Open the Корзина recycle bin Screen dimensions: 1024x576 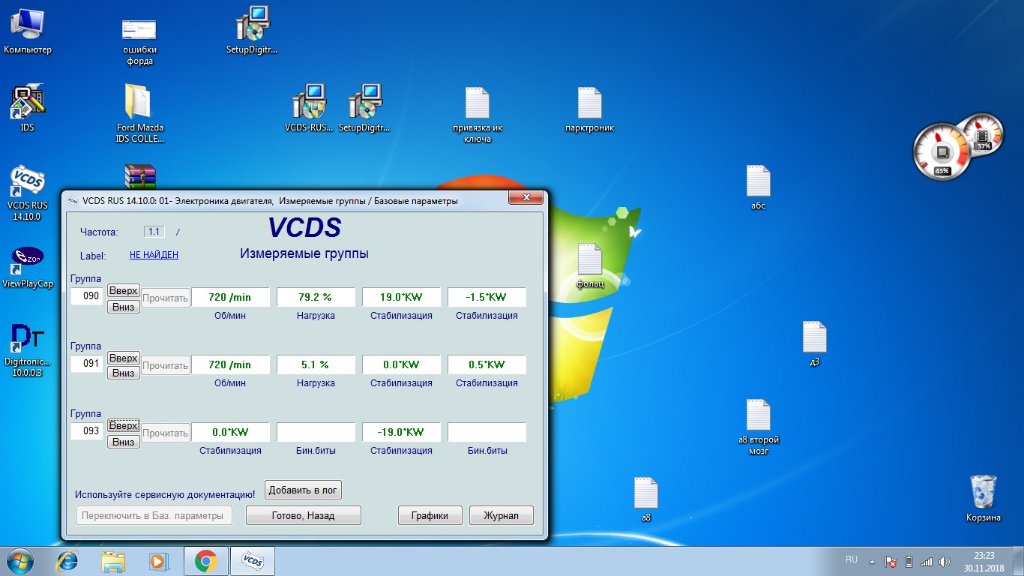click(983, 492)
